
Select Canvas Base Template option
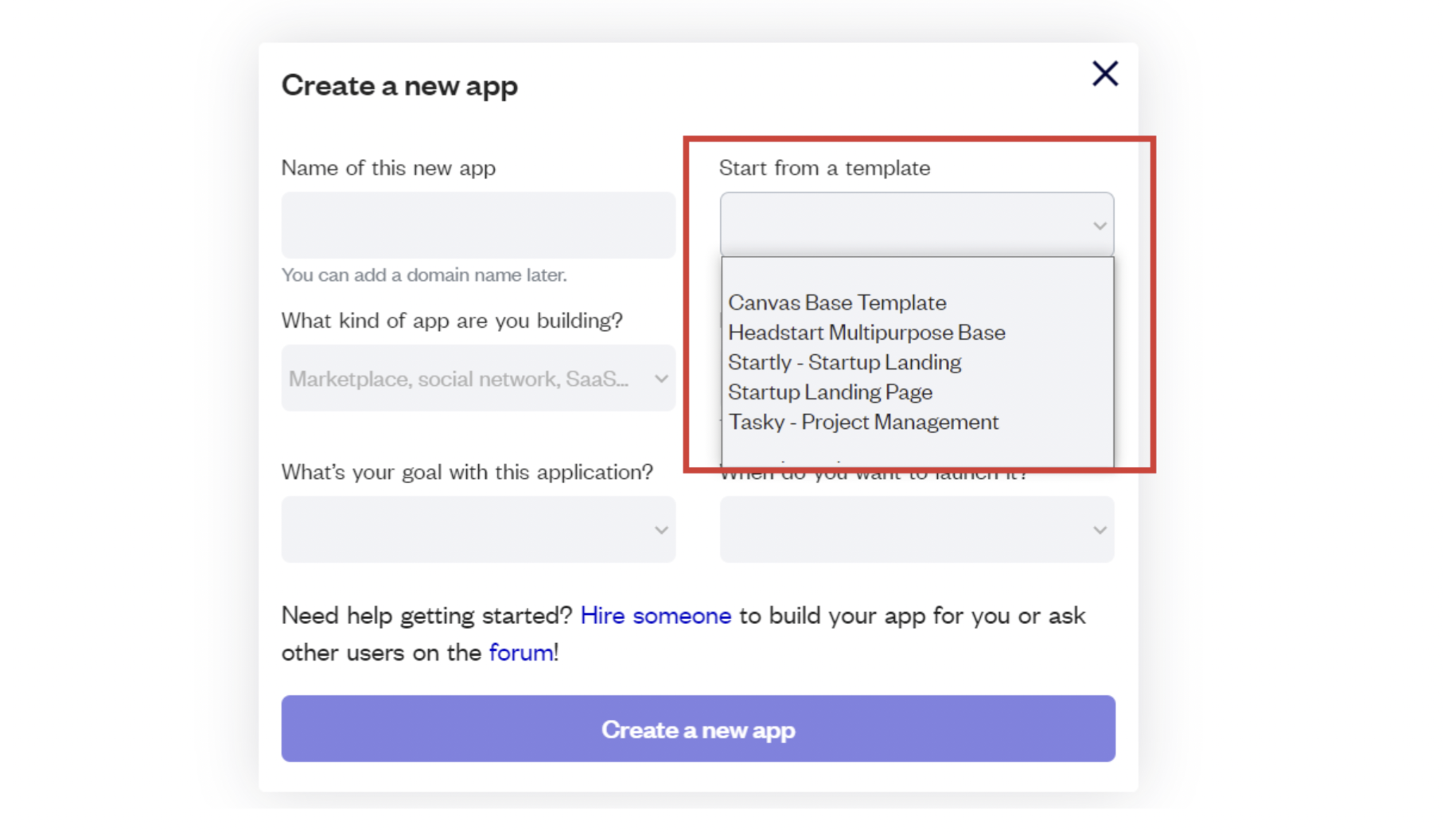click(x=837, y=303)
